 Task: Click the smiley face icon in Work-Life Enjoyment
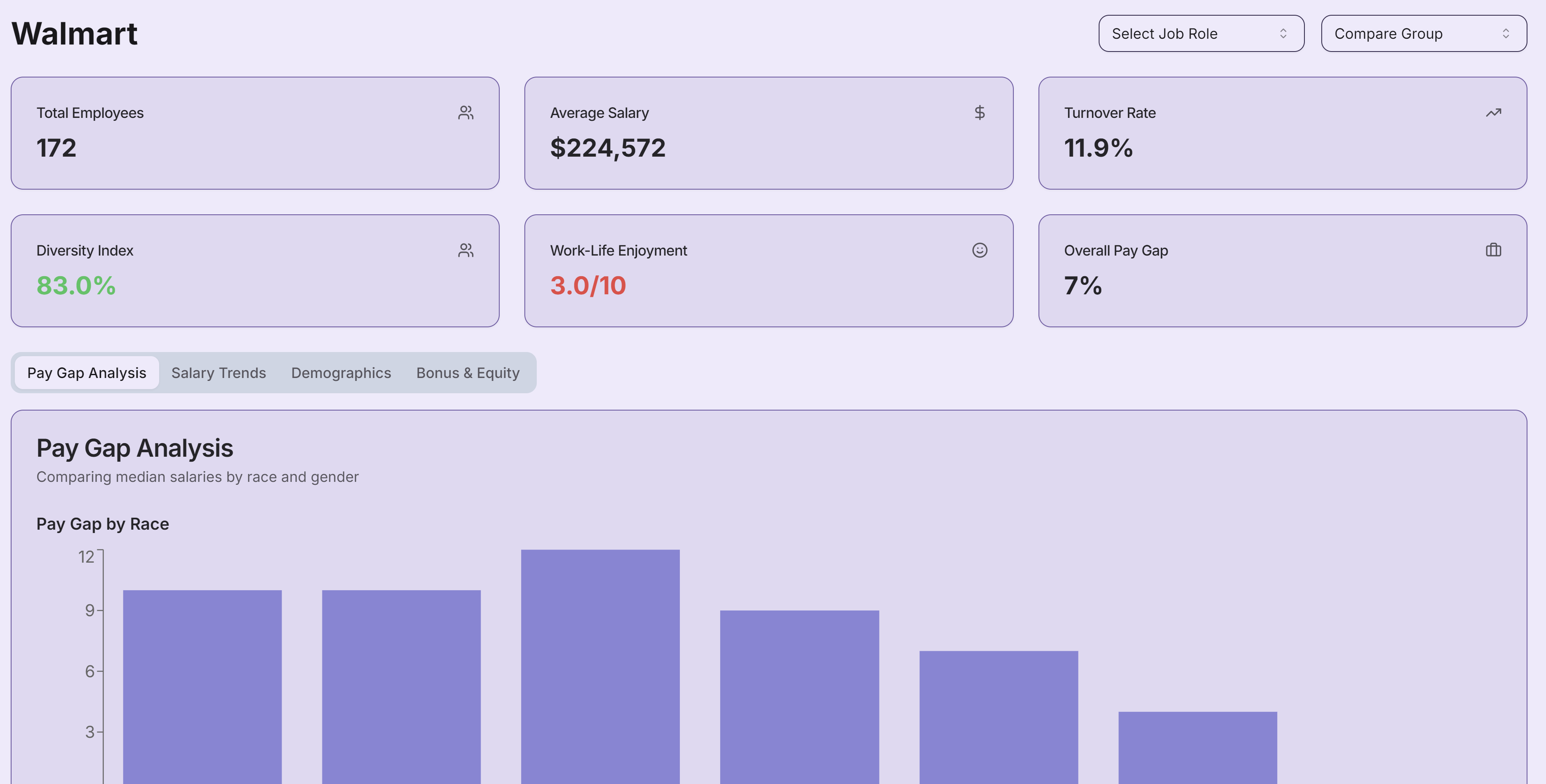[x=980, y=250]
